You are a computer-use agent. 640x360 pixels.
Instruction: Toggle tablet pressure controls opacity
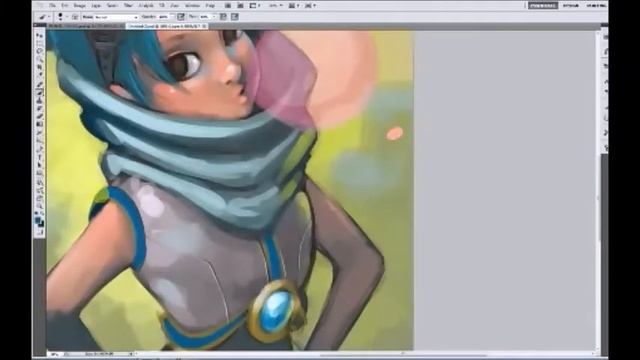coord(181,17)
